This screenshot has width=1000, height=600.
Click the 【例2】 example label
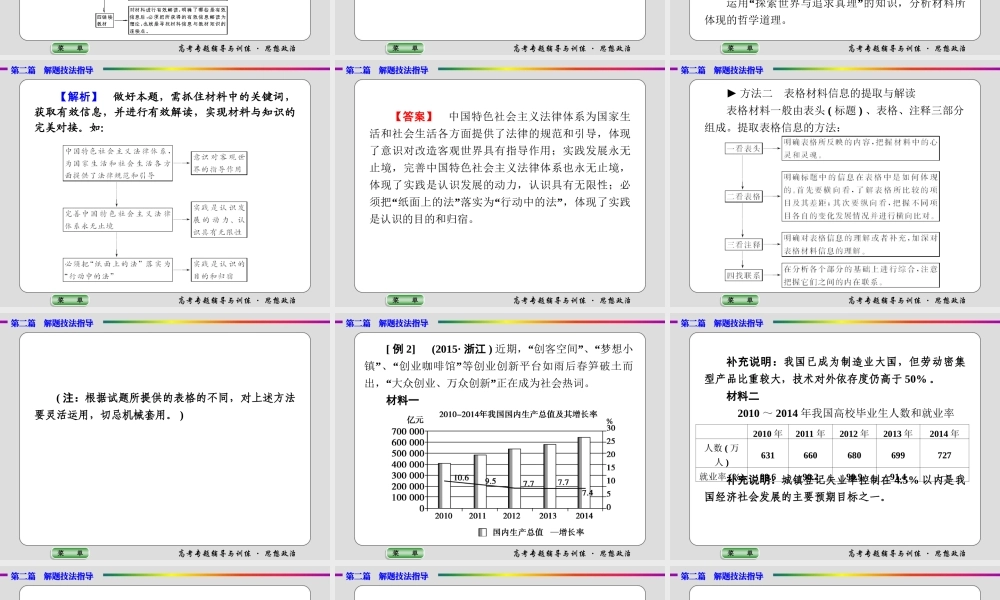[398, 348]
